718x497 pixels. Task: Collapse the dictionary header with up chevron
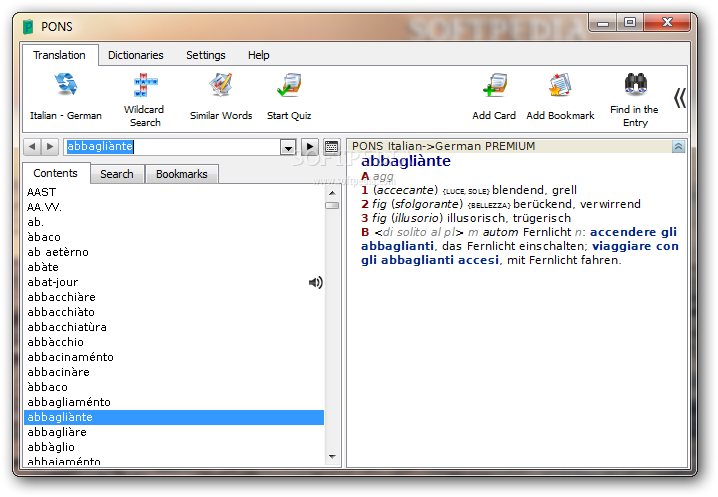(x=678, y=147)
